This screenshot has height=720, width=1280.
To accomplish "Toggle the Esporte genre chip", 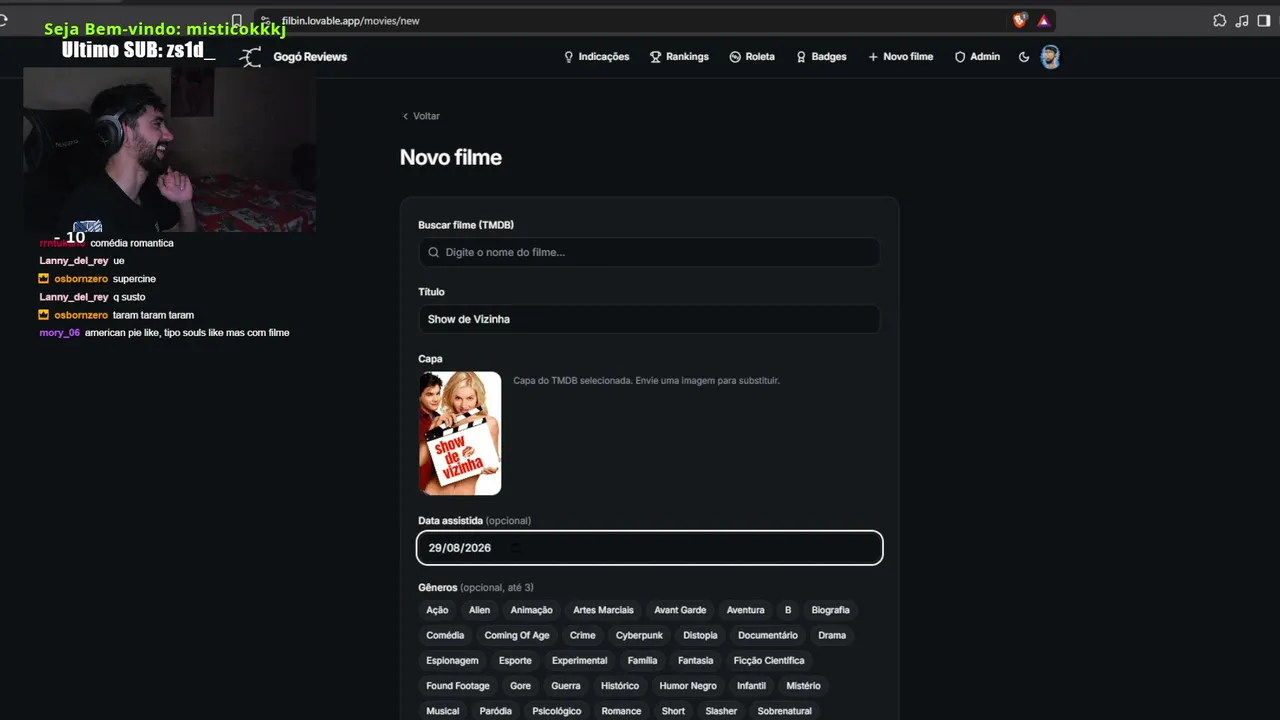I will click(515, 660).
